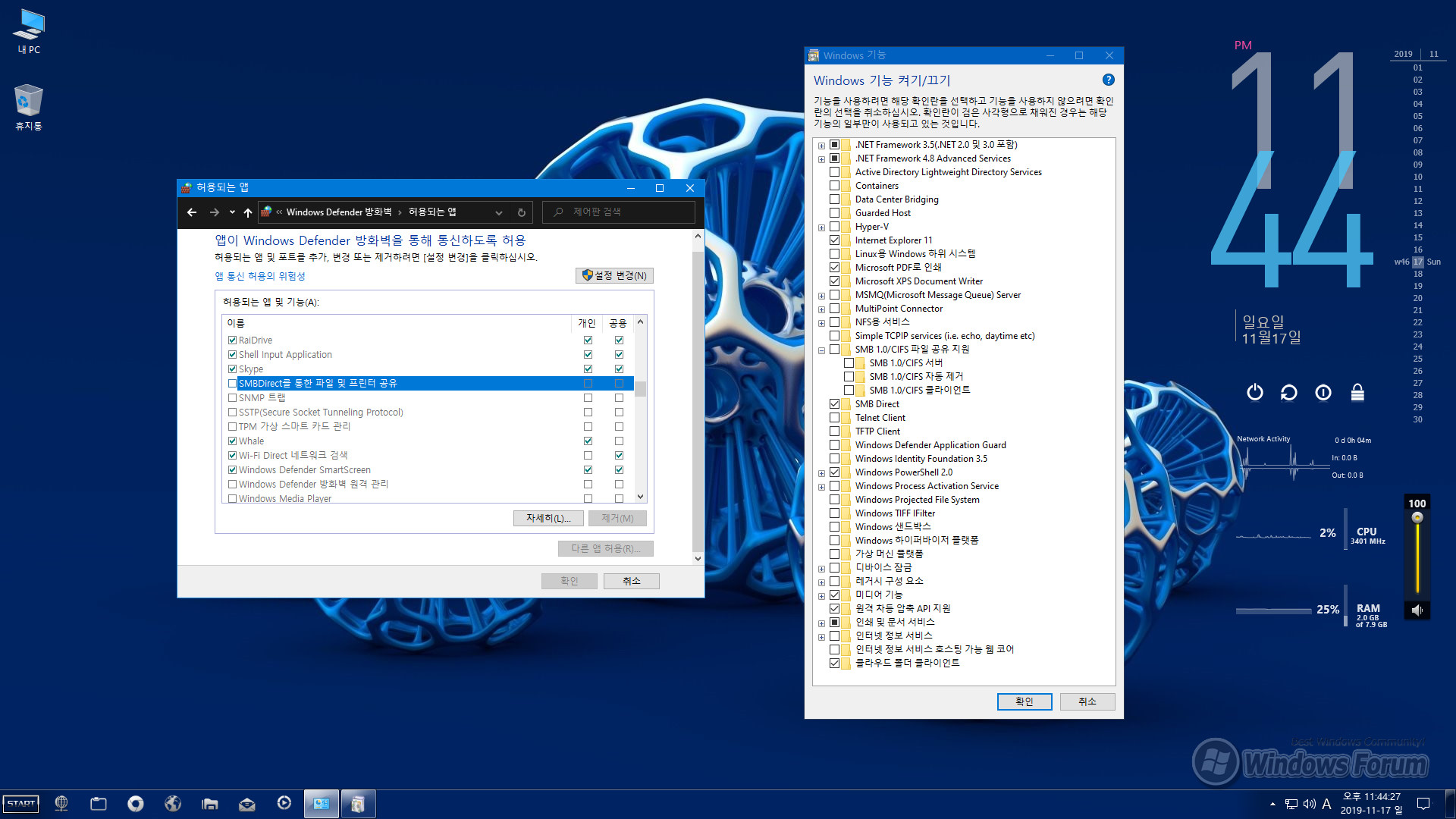Open the address bar history dropdown
This screenshot has height=819, width=1456.
[x=498, y=212]
